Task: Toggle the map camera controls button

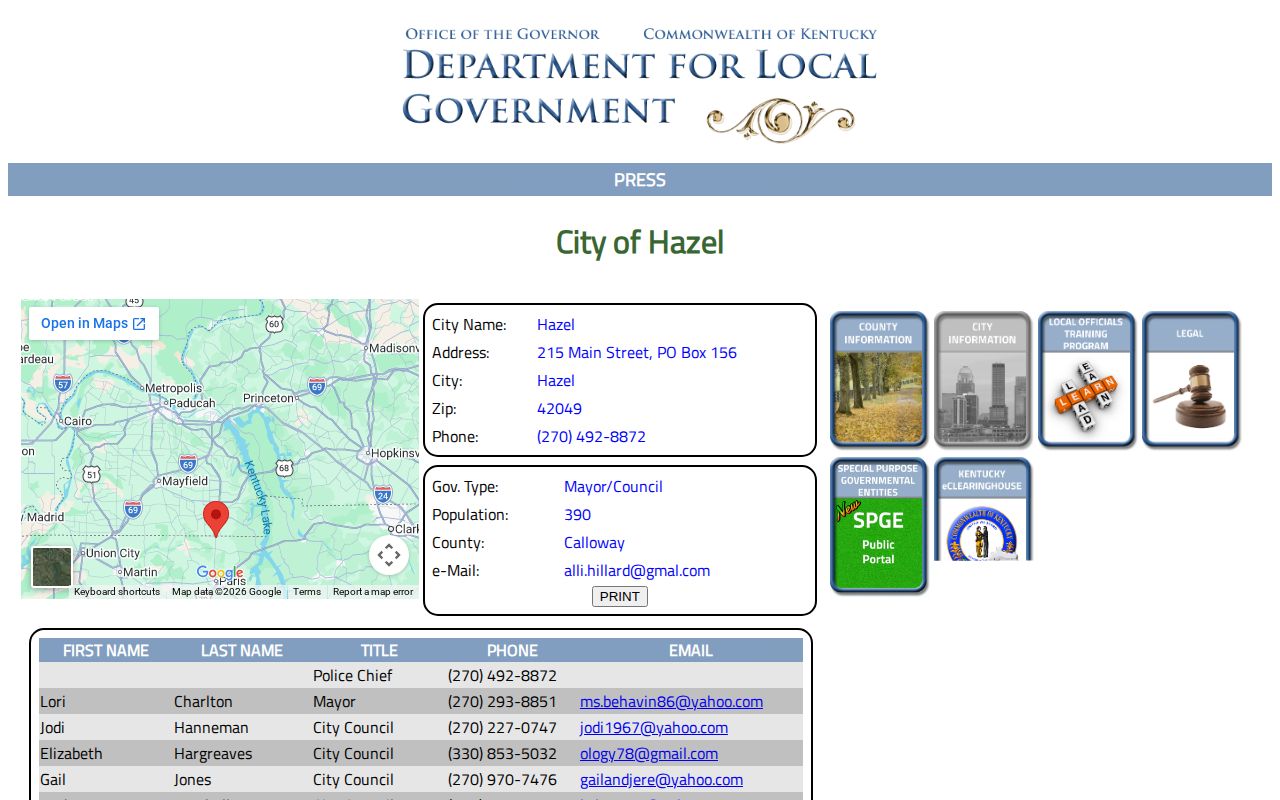Action: [389, 555]
